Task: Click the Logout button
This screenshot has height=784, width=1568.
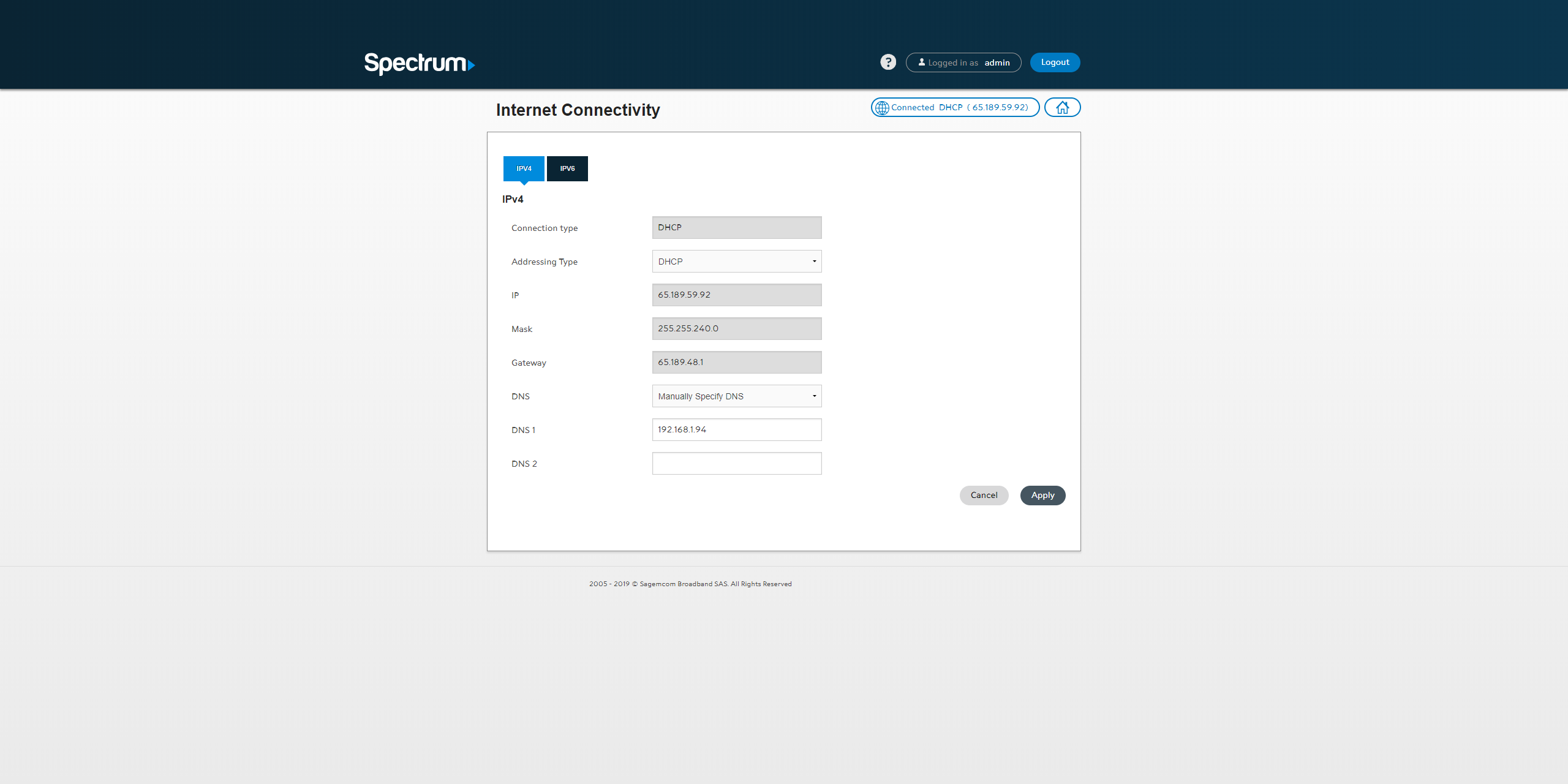Action: [1054, 62]
